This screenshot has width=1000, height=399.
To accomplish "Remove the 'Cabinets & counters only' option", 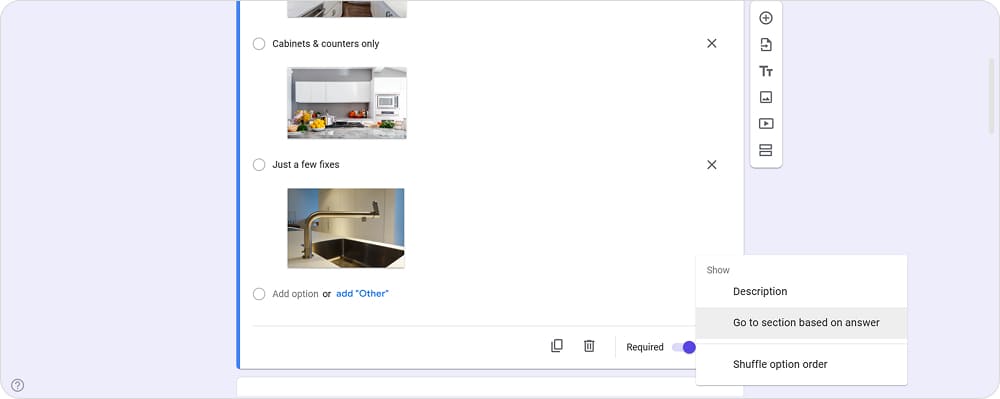I will (712, 43).
